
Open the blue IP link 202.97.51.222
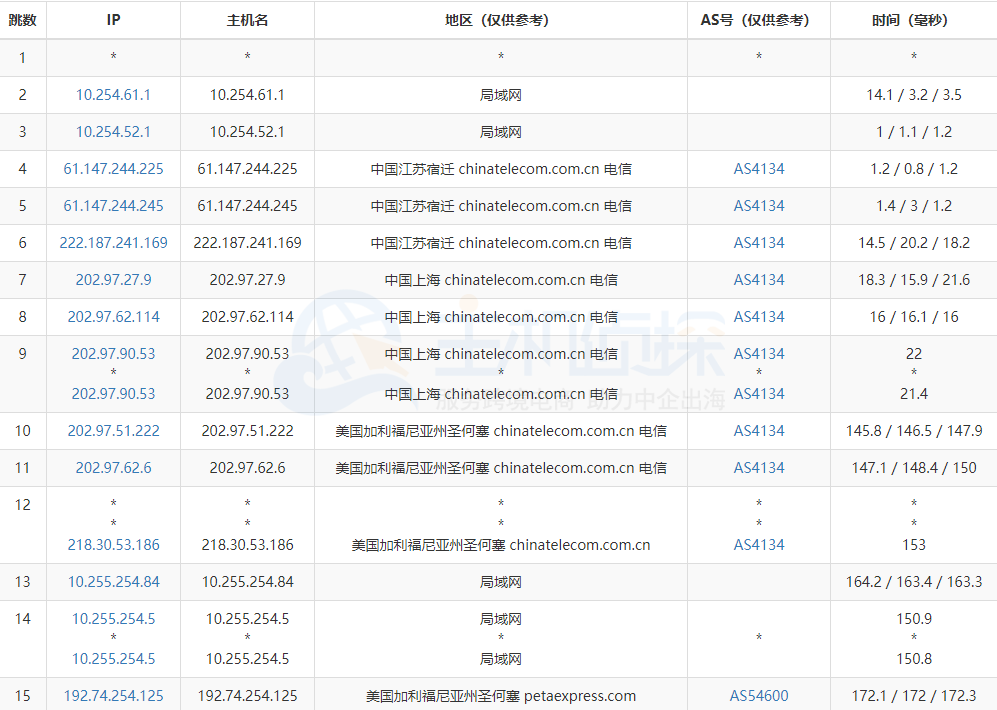(x=113, y=431)
